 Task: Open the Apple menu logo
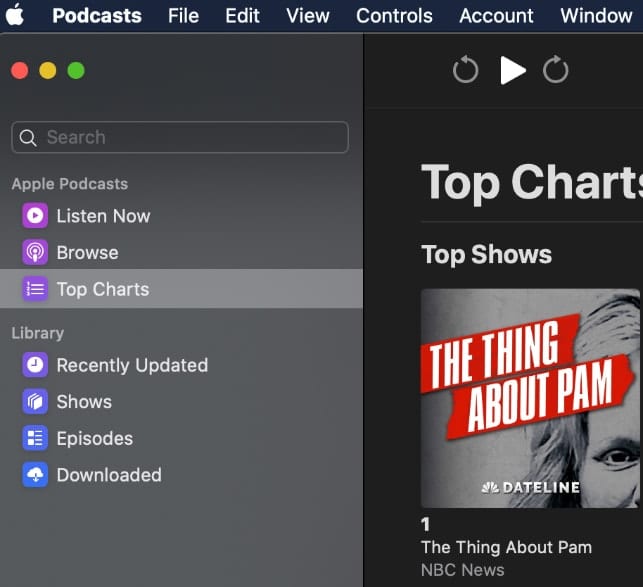click(x=15, y=15)
